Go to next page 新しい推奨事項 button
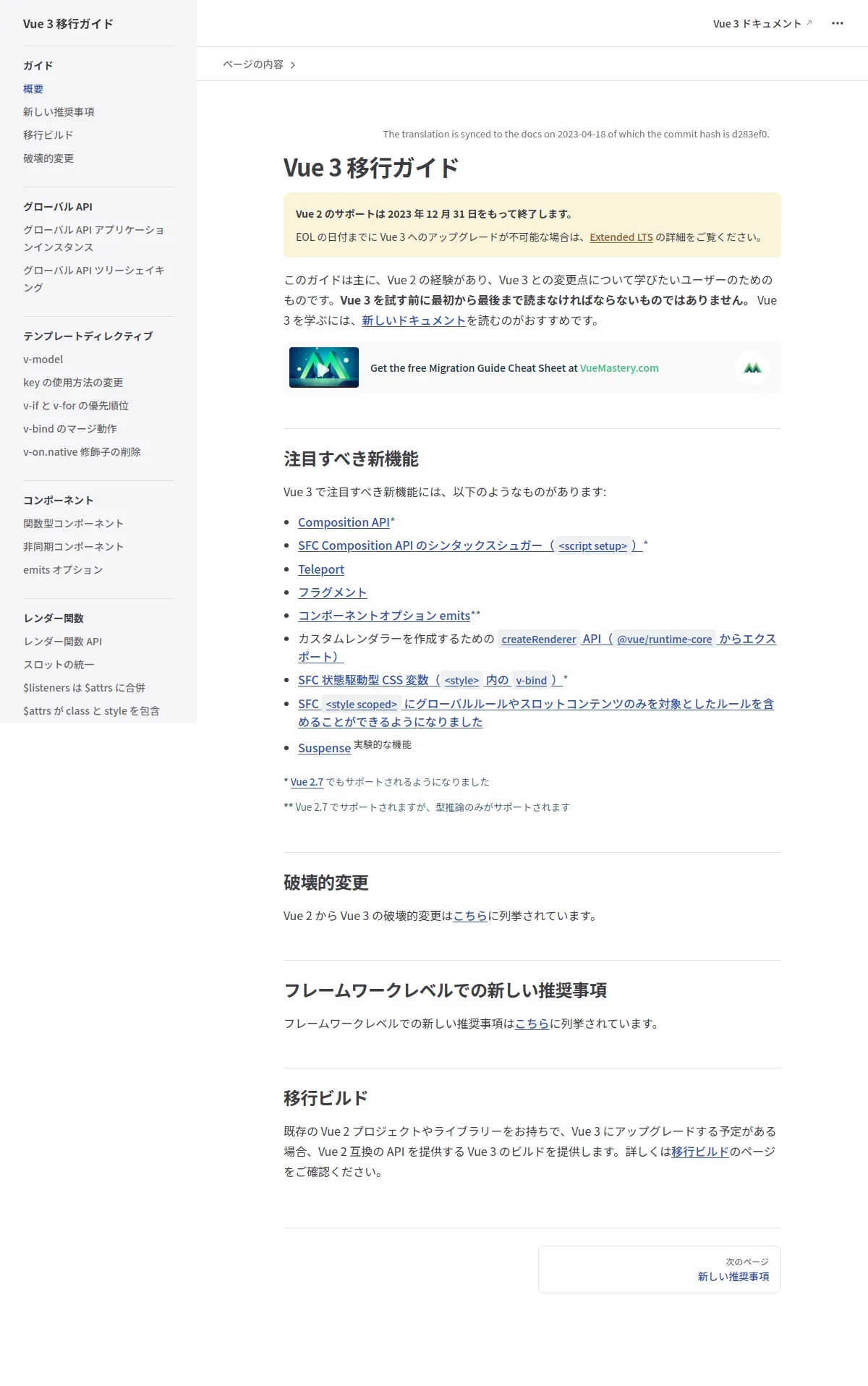The height and width of the screenshot is (1386, 868). click(x=660, y=1270)
